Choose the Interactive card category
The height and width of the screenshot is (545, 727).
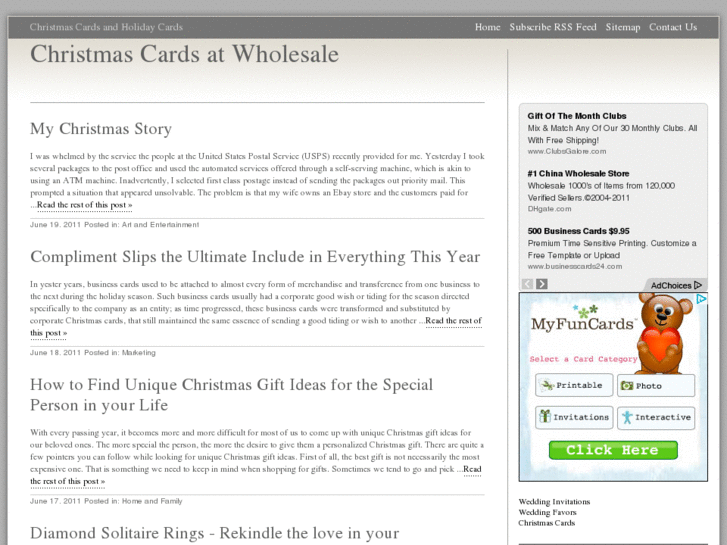(656, 417)
